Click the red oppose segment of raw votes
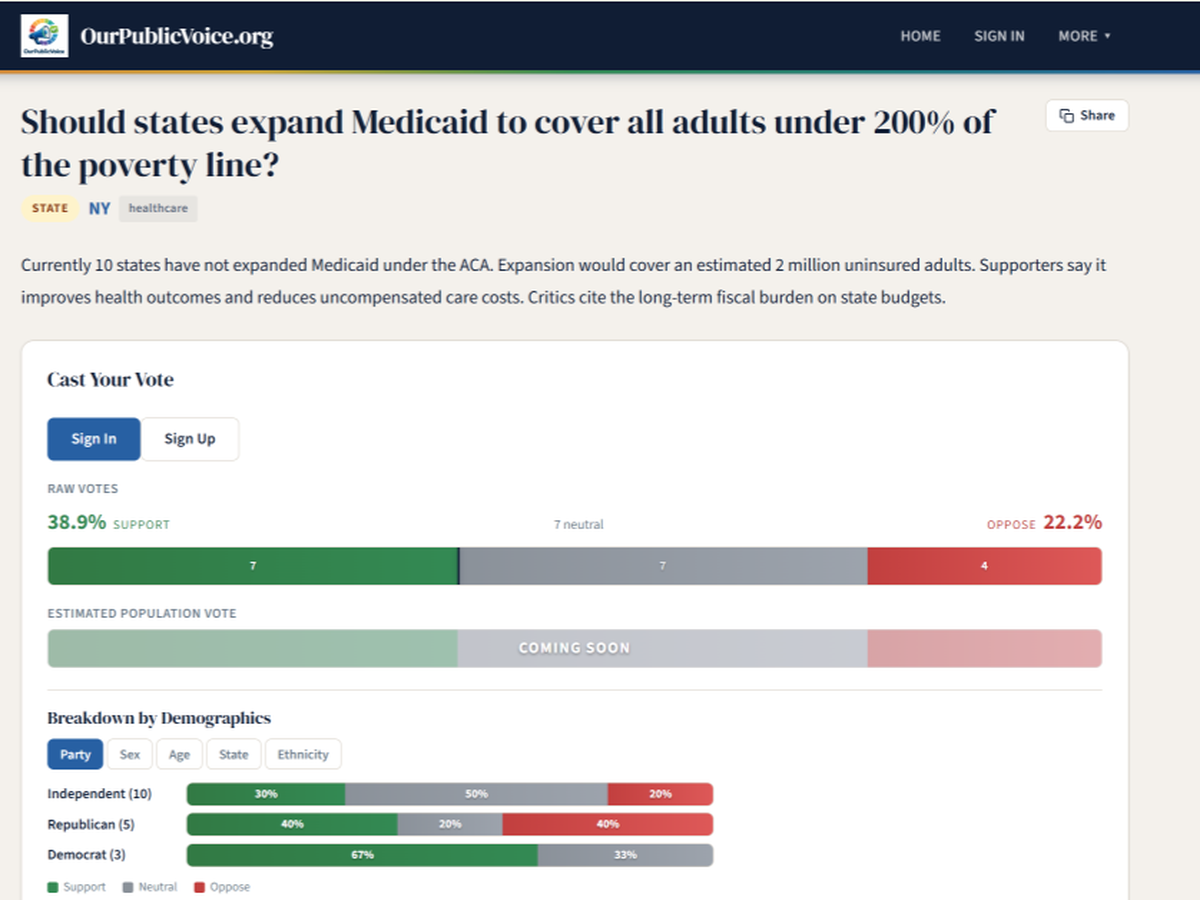 (984, 566)
